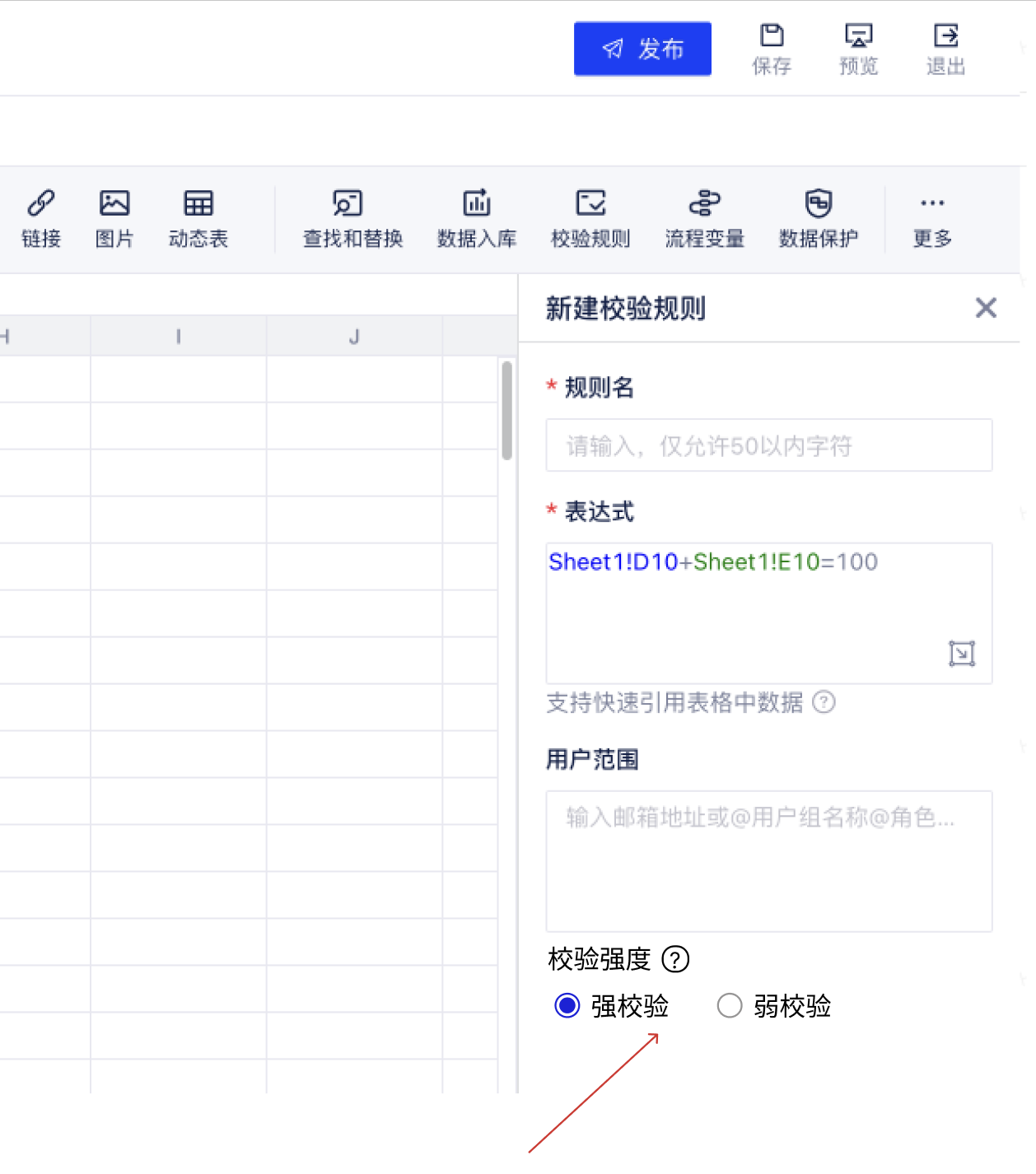Screen dimensions: 1036x1174
Task: Click the 链接 link icon
Action: pos(41,217)
